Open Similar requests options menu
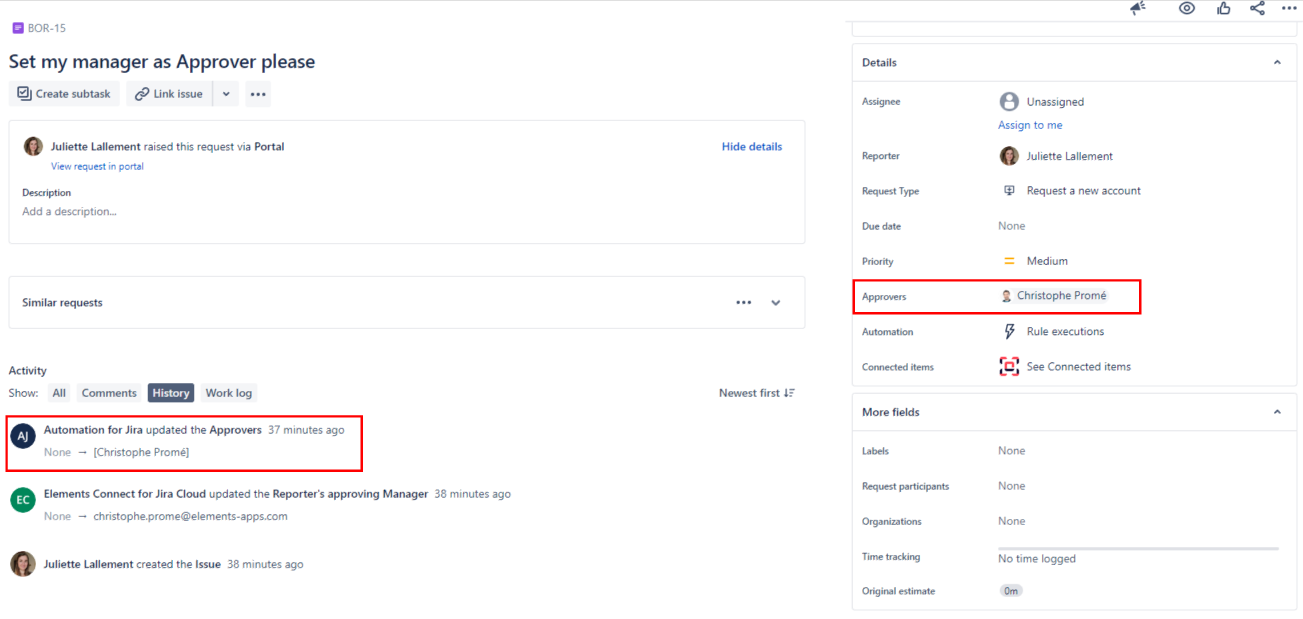 point(743,303)
